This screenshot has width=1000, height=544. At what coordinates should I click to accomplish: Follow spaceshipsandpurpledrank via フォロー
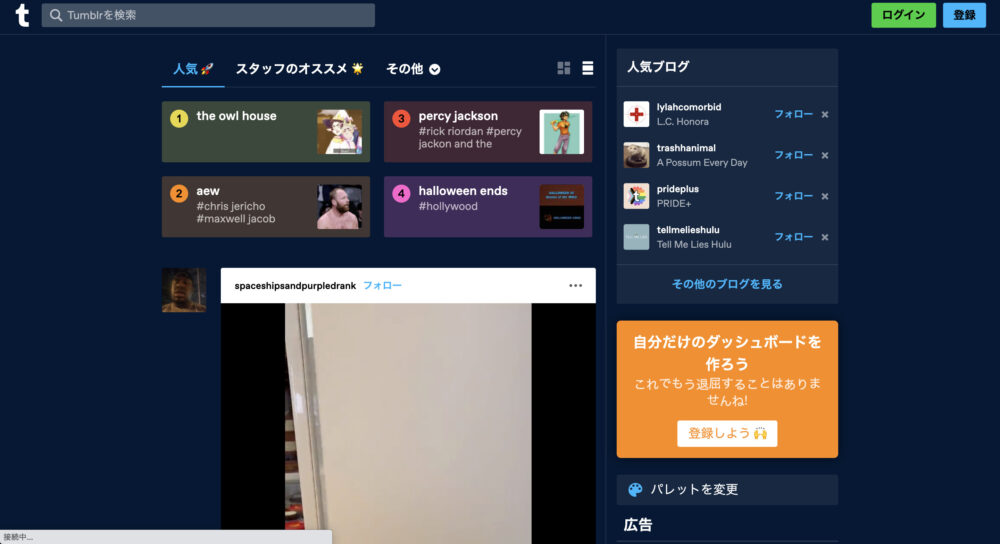click(x=382, y=286)
